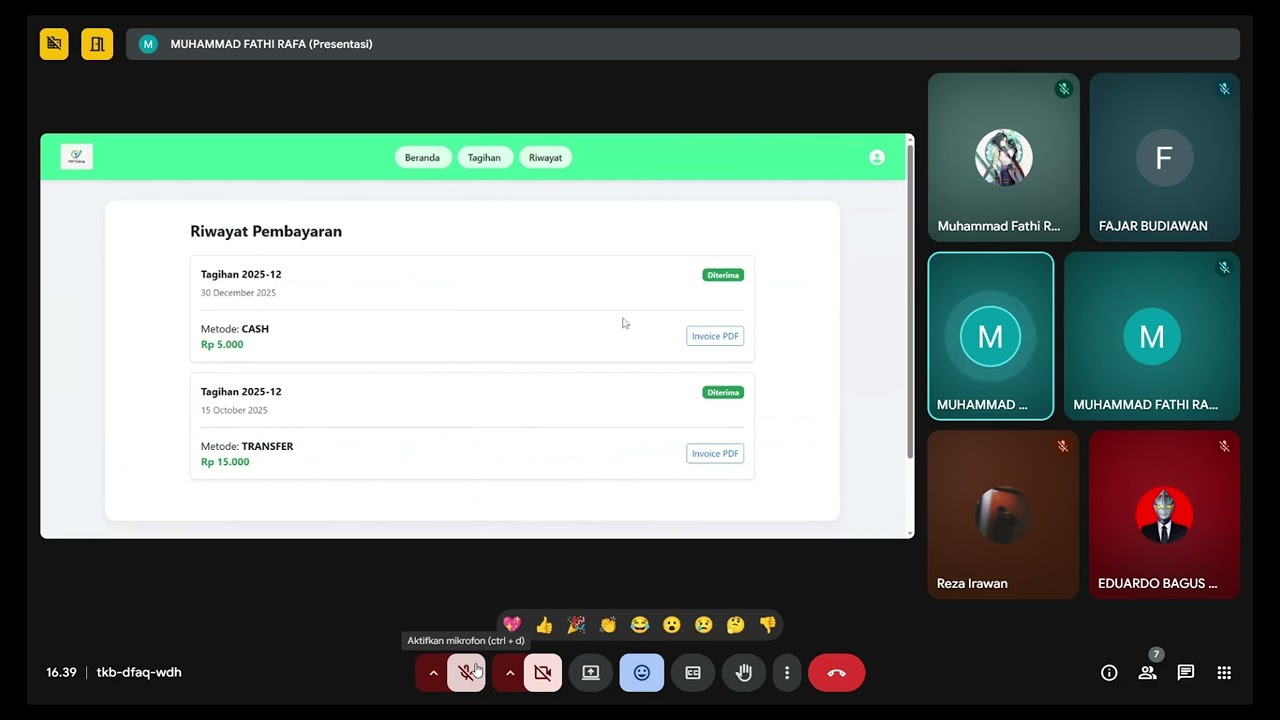Click presenter avatar M in title bar

pyautogui.click(x=148, y=44)
